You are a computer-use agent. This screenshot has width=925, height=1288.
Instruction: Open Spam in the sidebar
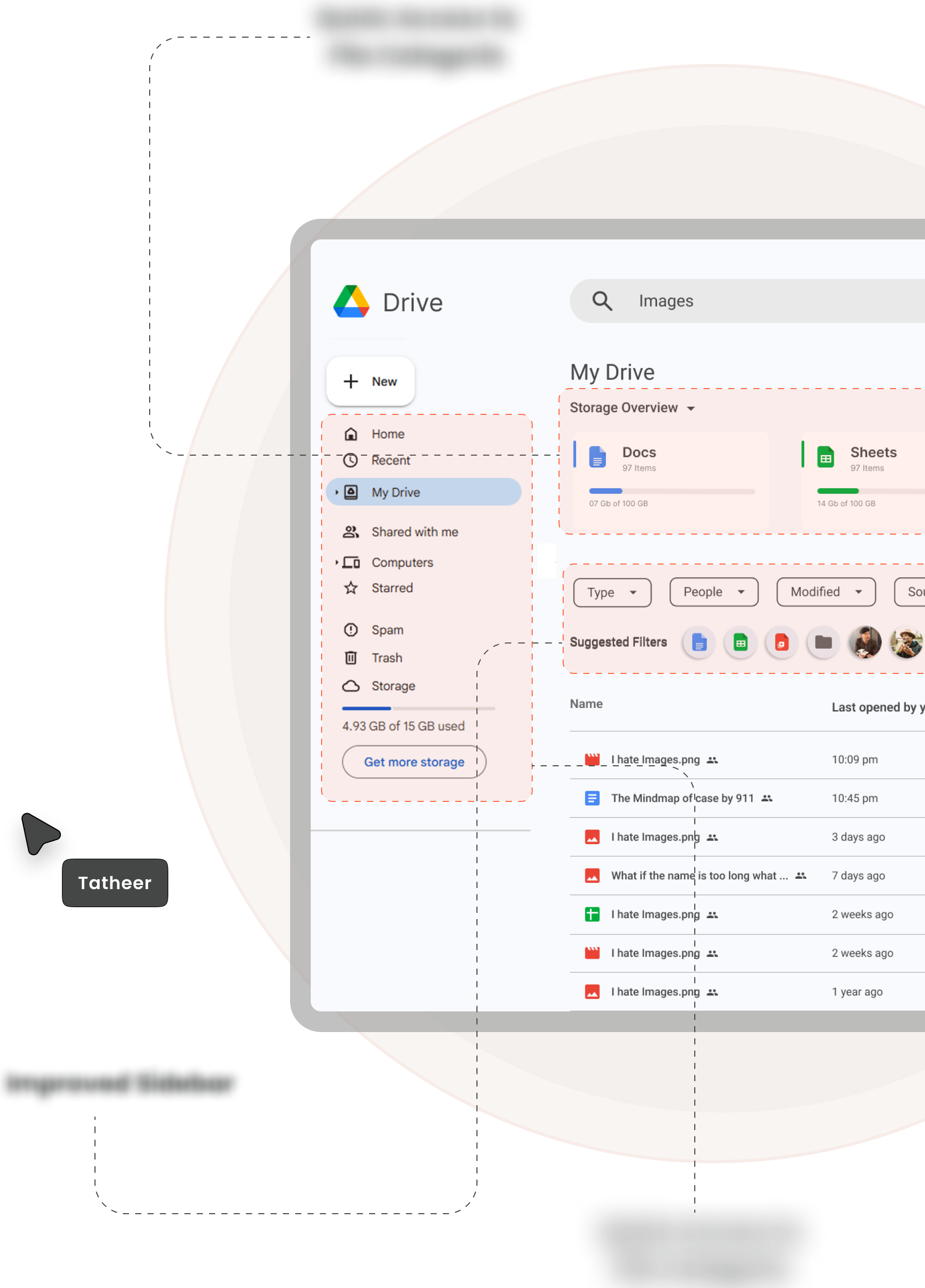[x=388, y=630]
